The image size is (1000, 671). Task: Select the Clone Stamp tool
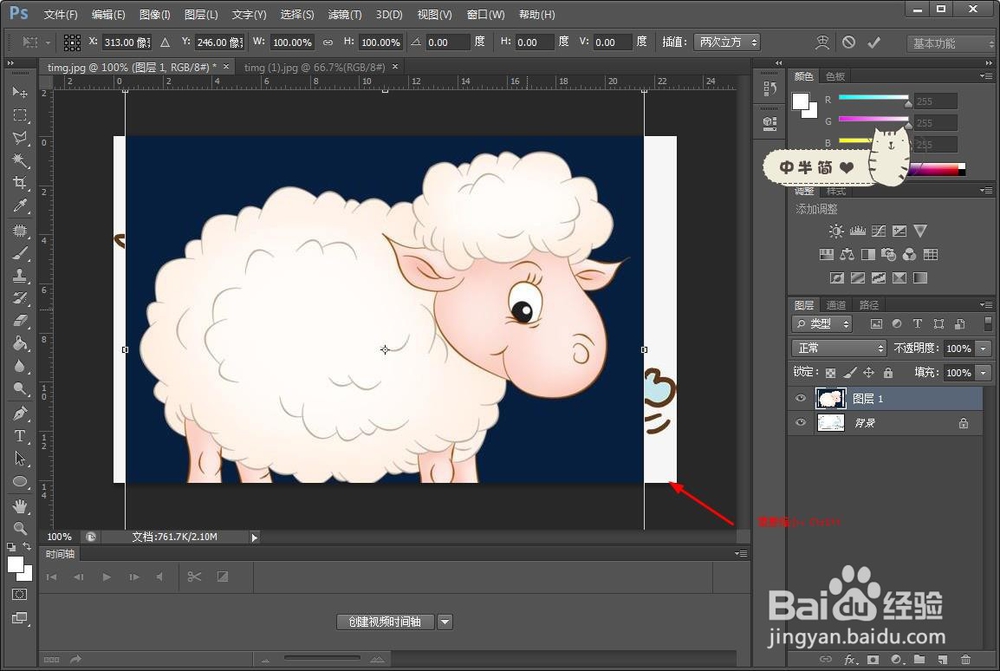pos(20,276)
